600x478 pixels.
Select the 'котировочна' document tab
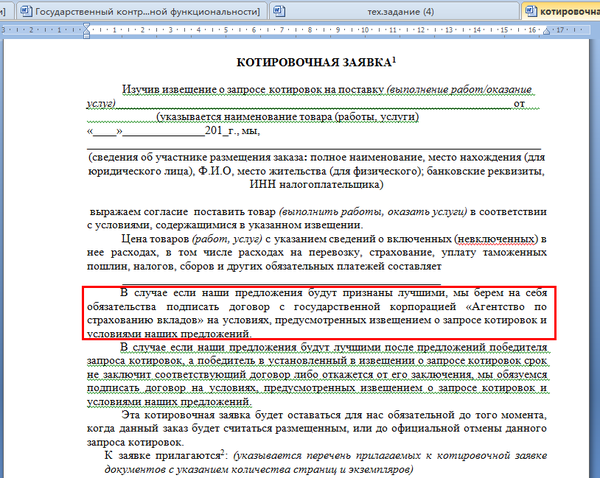coord(567,11)
